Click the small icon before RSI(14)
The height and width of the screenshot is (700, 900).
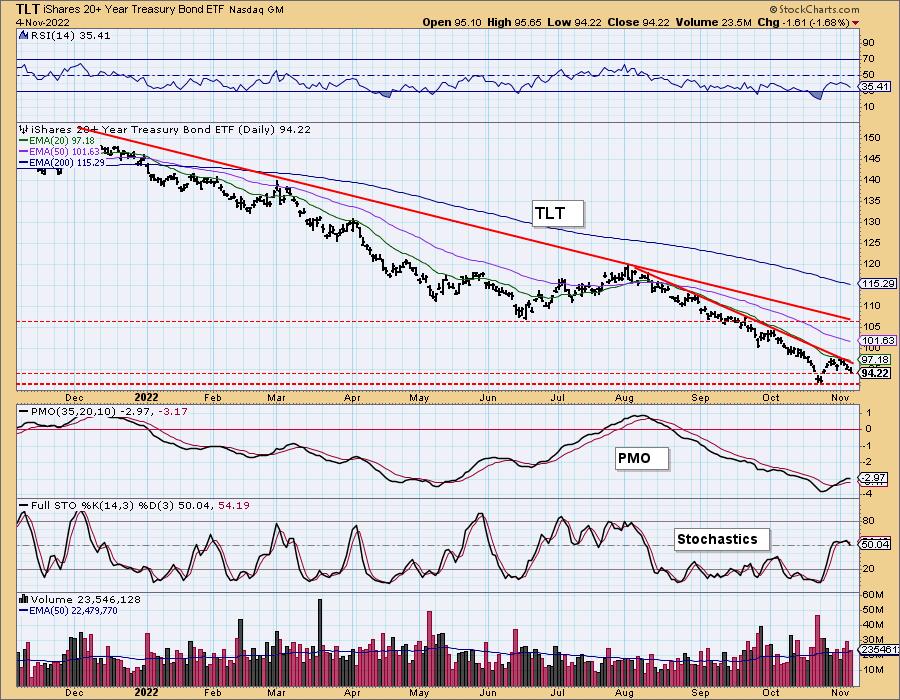tap(24, 35)
